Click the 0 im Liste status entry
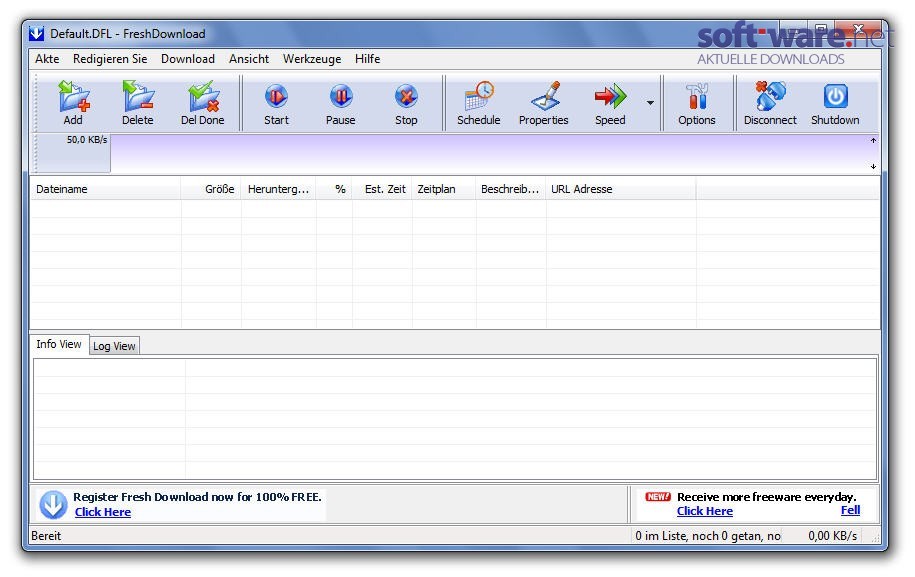Viewport: 915px width, 577px height. point(708,536)
